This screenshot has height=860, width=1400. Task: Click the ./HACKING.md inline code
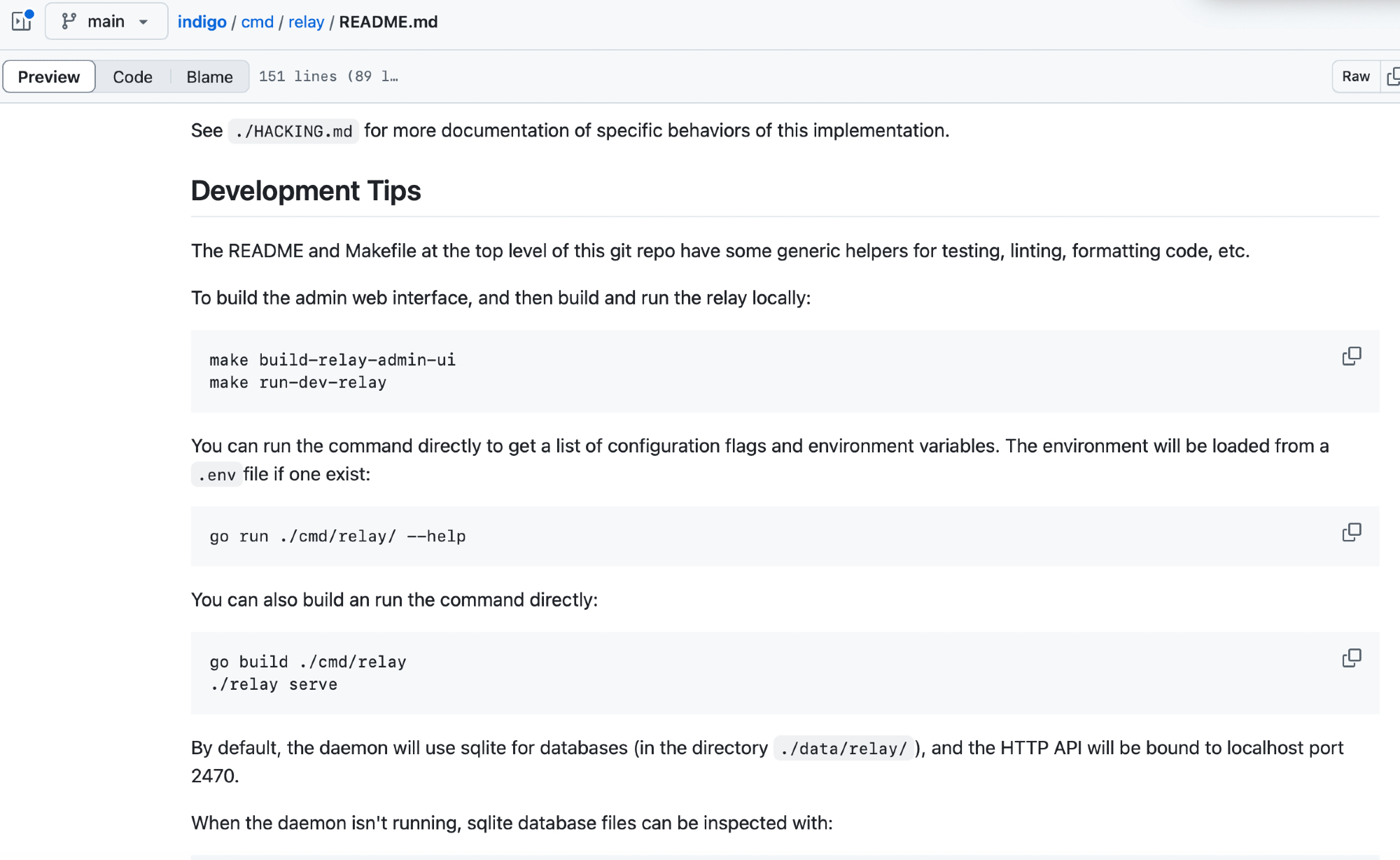click(293, 132)
